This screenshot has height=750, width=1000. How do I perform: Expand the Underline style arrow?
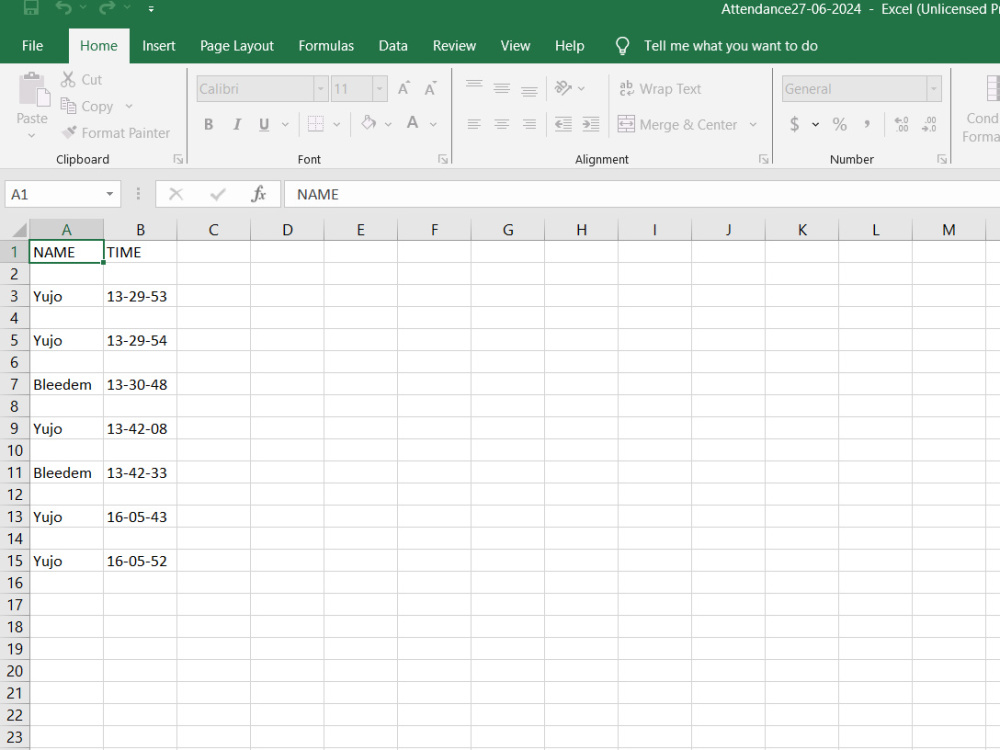point(285,124)
